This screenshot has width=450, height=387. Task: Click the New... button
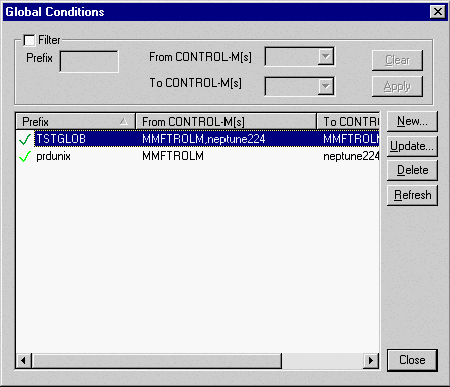[412, 121]
